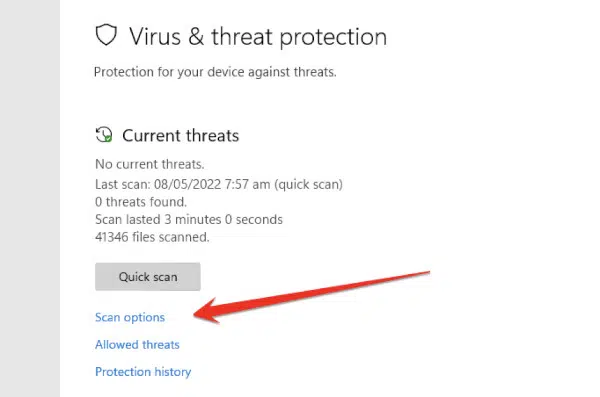Open Scan options
This screenshot has width=600, height=397.
pos(130,317)
